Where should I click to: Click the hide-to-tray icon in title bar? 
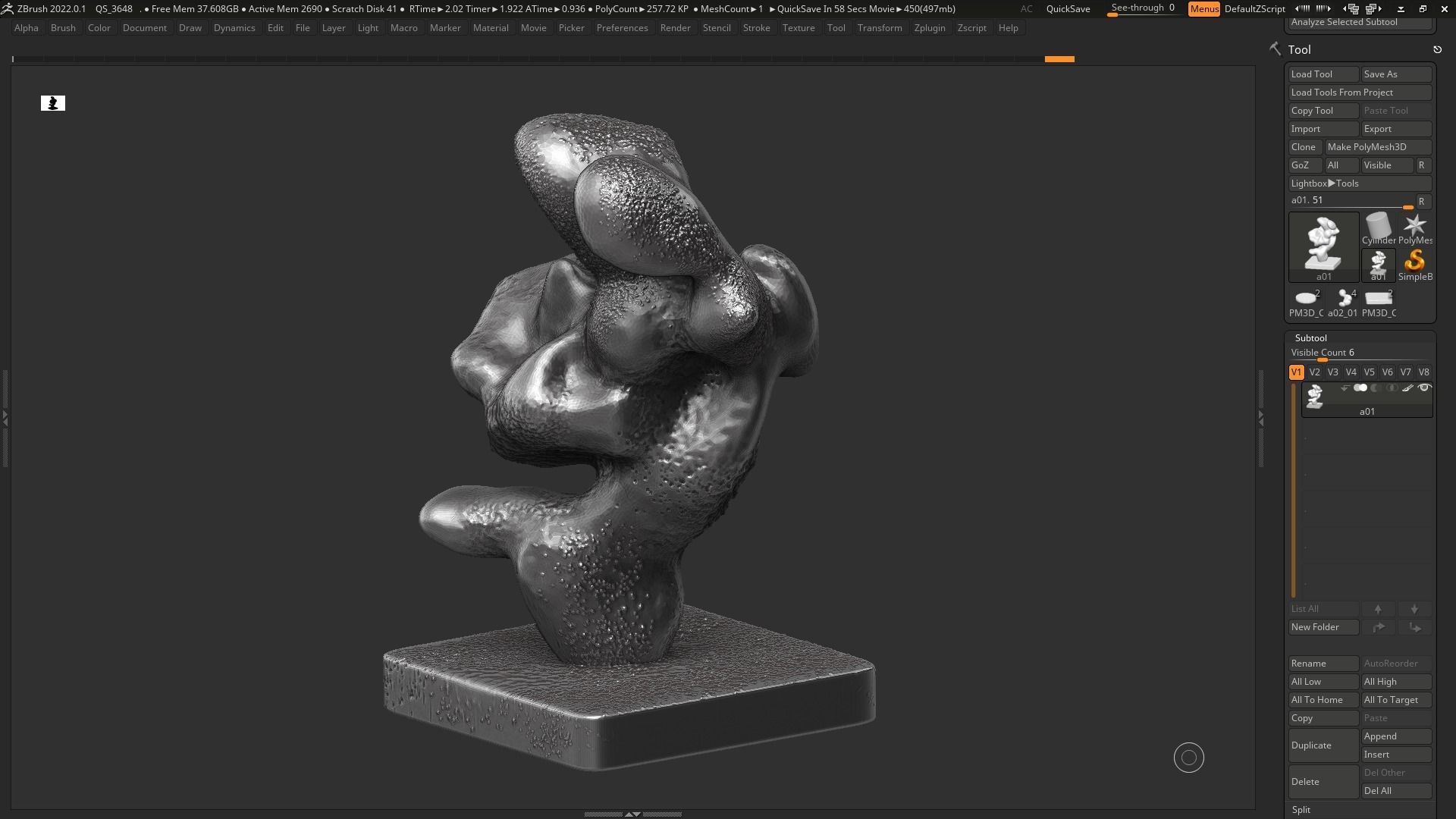point(1401,9)
